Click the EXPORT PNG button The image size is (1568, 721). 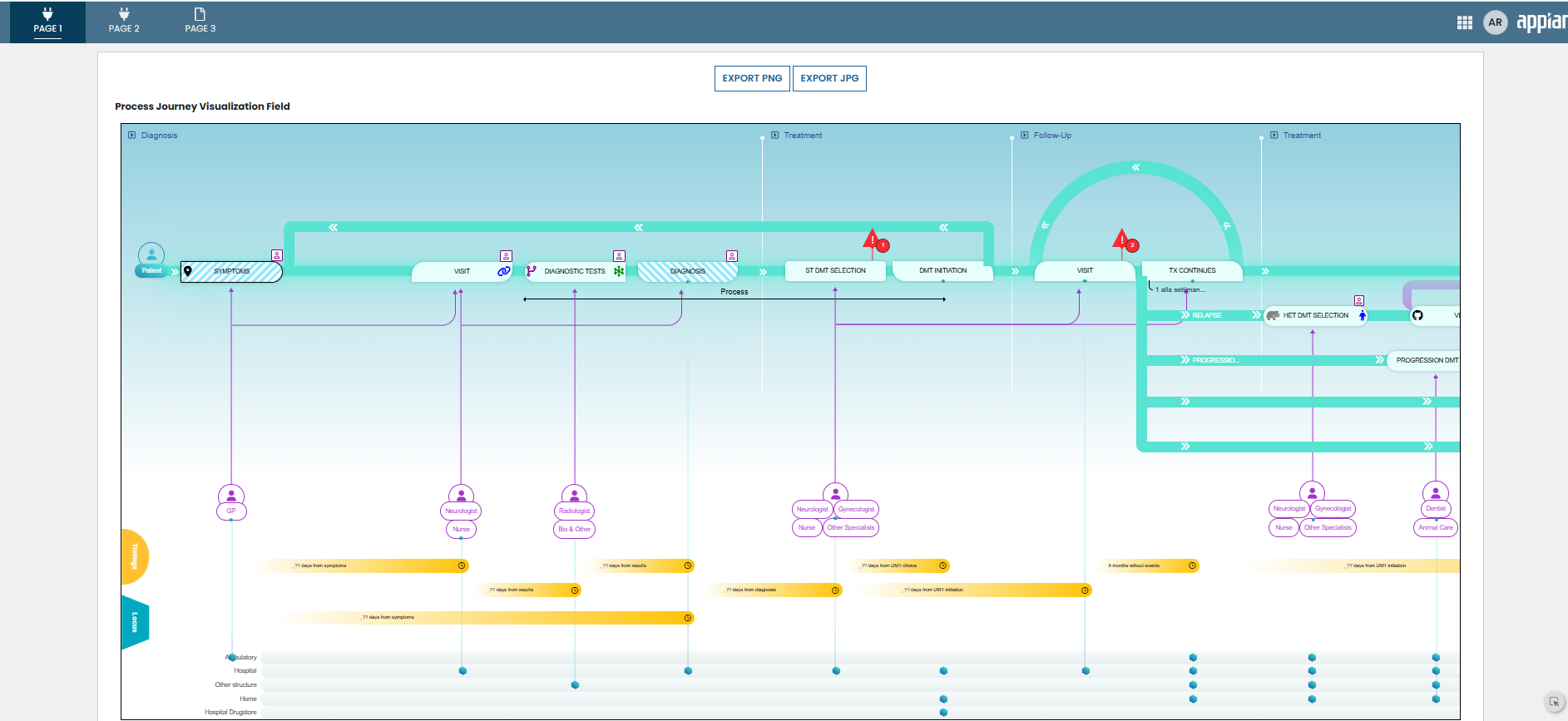pos(752,78)
